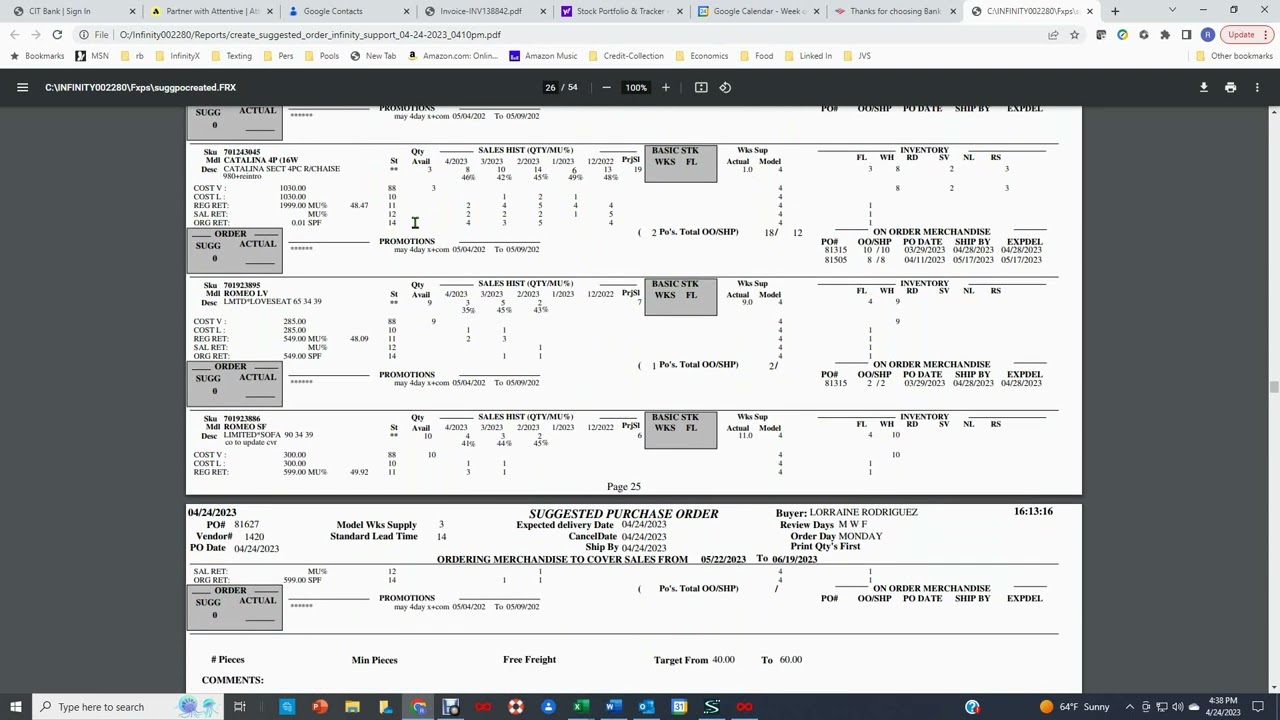Click the address bar URL
This screenshot has height=720, width=1280.
(x=310, y=34)
